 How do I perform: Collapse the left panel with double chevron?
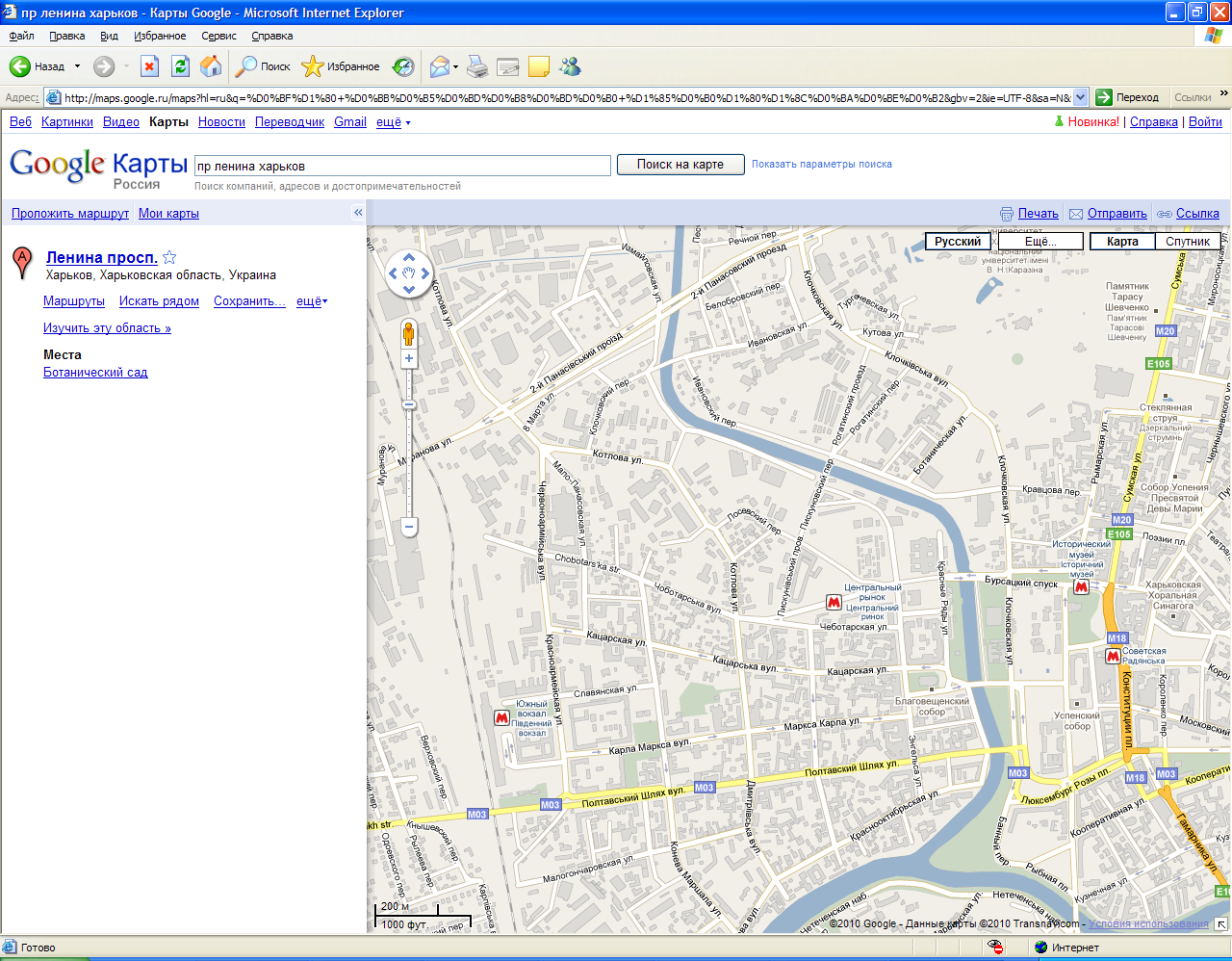[x=358, y=213]
